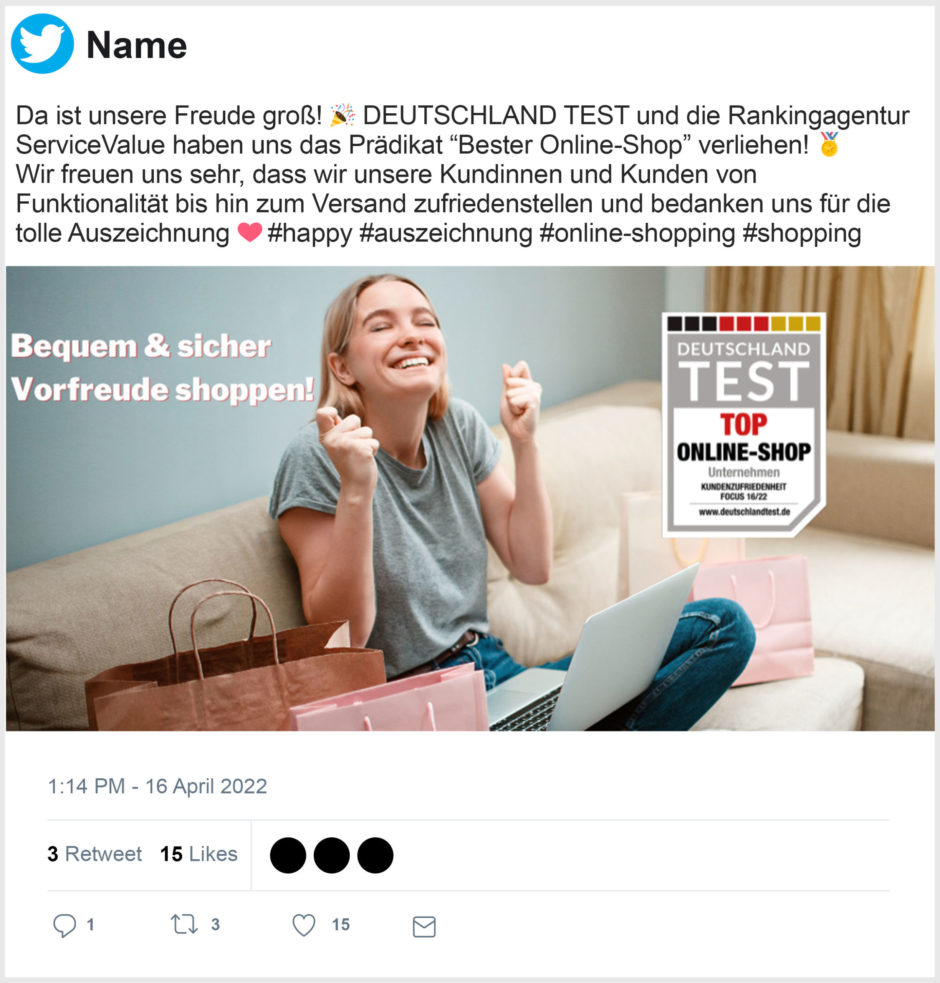Click the Deutschland Test Top Online-Shop badge
Image resolution: width=940 pixels, height=983 pixels.
pyautogui.click(x=744, y=424)
